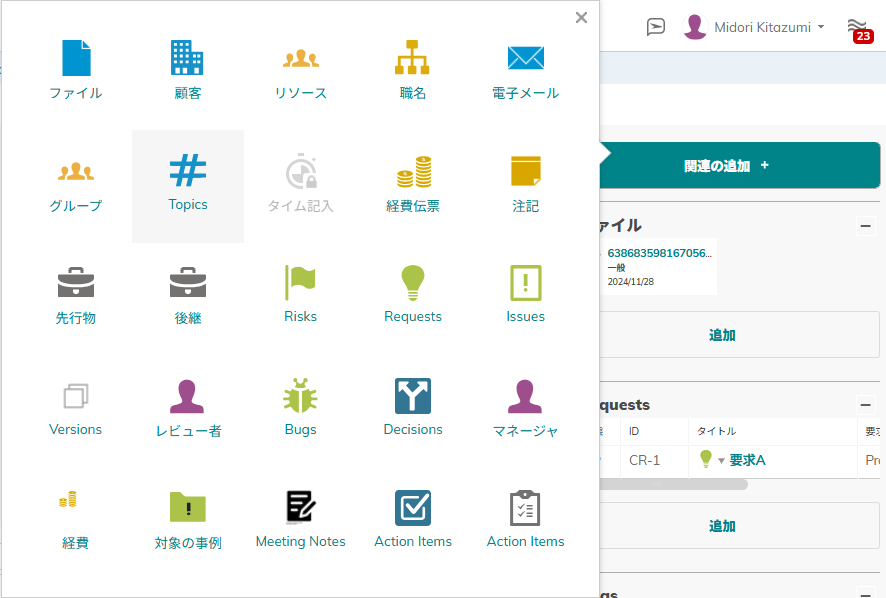Pick the 対象の事例 folder icon
Screen dimensions: 886x598
(x=188, y=507)
